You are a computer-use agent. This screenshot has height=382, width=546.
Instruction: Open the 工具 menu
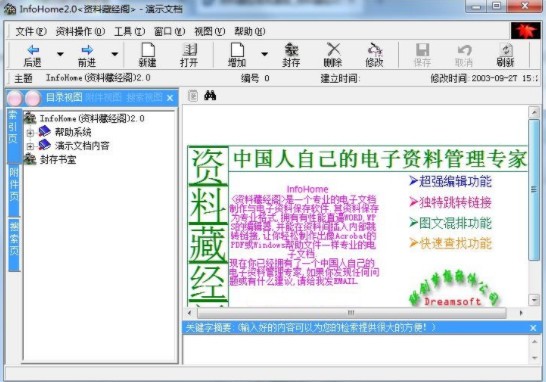coord(130,32)
